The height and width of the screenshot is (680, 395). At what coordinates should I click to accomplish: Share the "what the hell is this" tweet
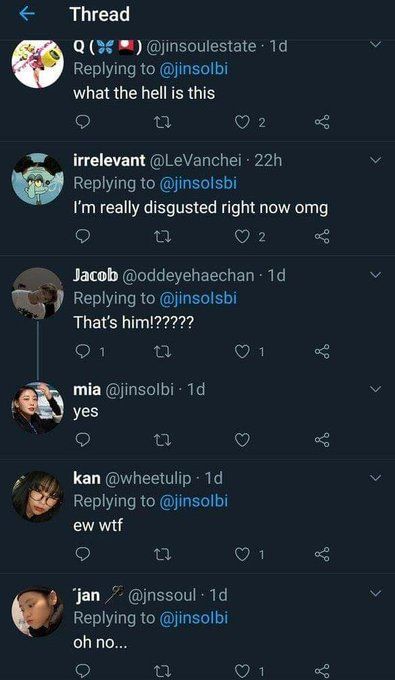[322, 123]
